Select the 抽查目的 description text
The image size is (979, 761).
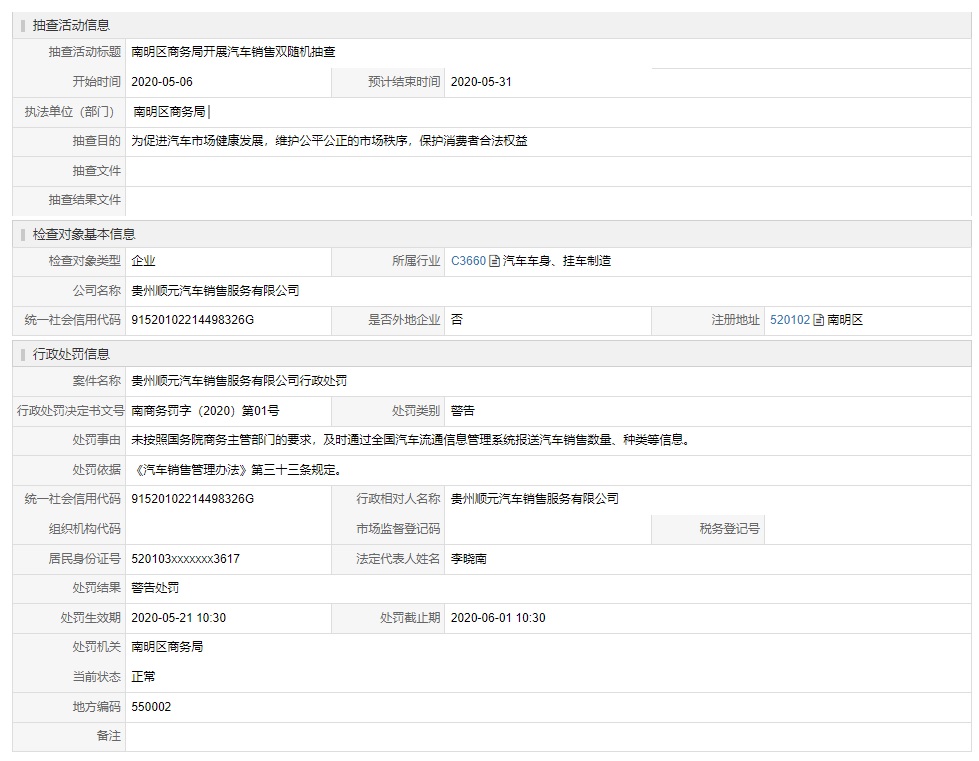coord(329,141)
